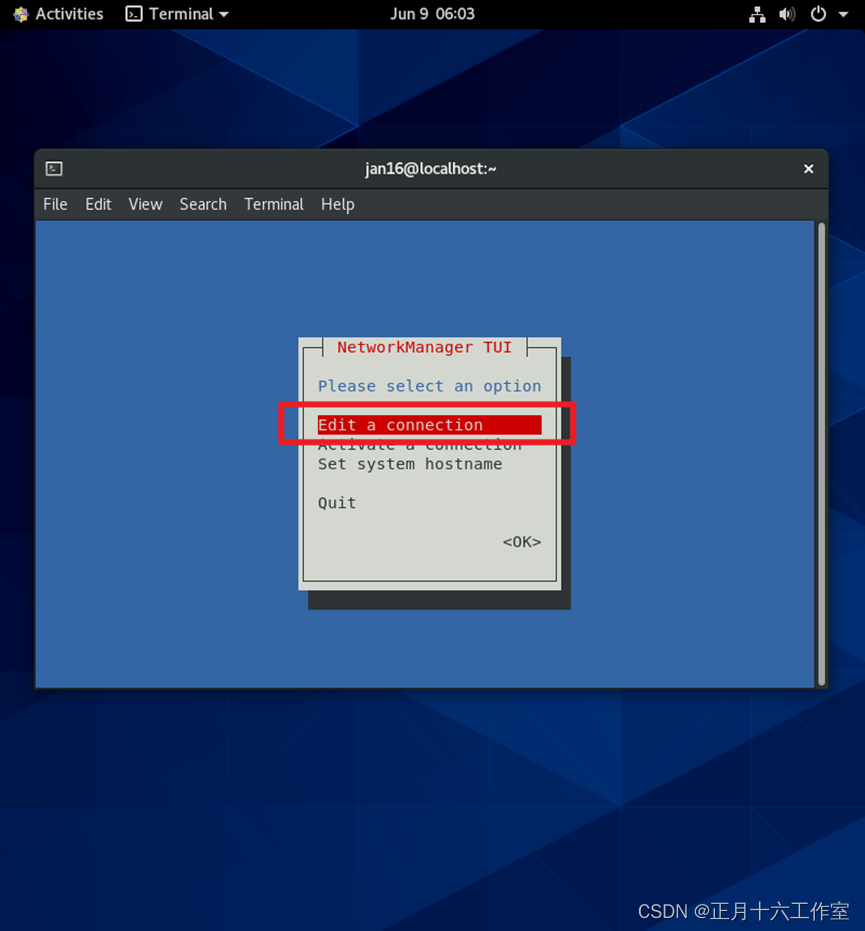Viewport: 865px width, 931px height.
Task: Select the "Set system hostname" option
Action: pyautogui.click(x=410, y=464)
